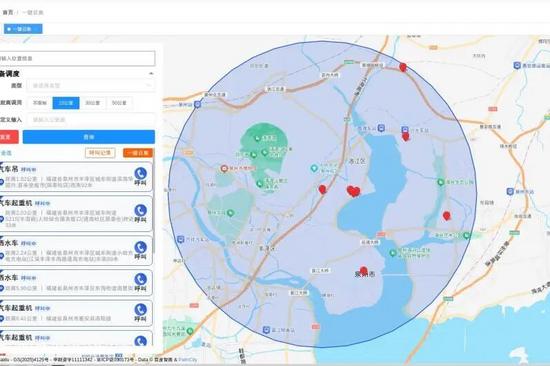
Task: Click the blue station icon at circle's bottom
Action: 266,330
